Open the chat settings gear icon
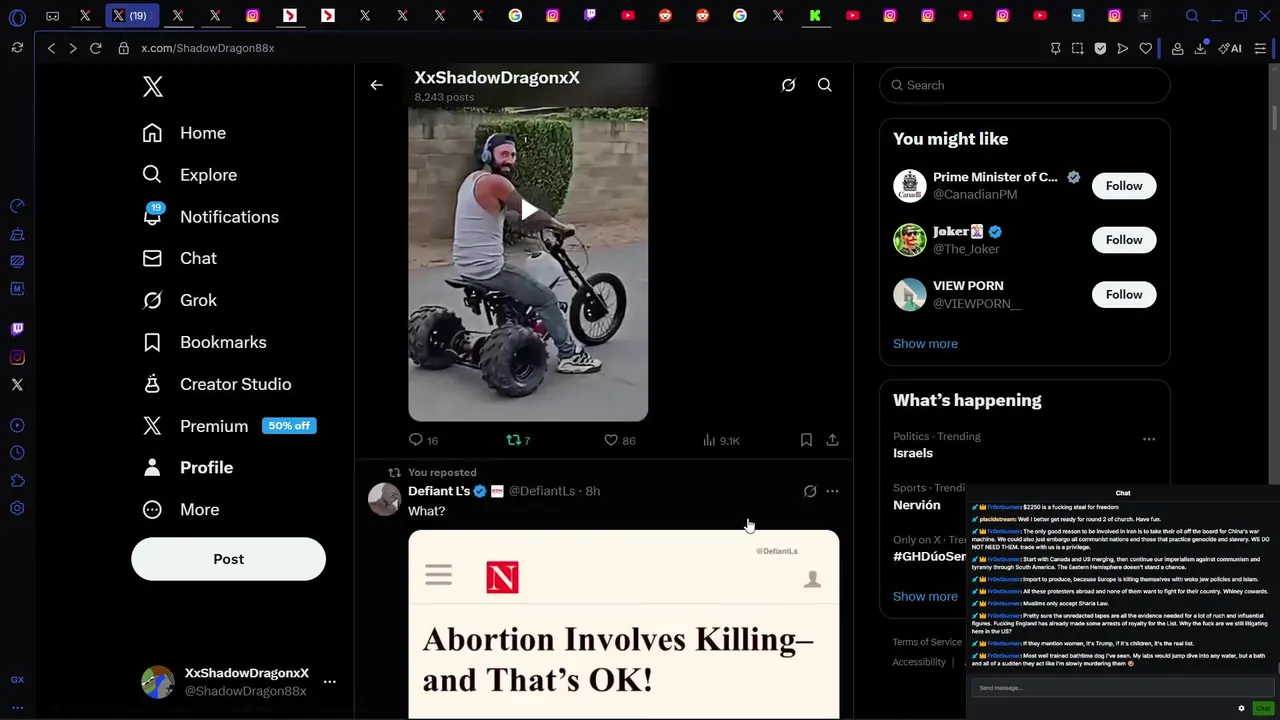1280x720 pixels. pyautogui.click(x=1241, y=708)
